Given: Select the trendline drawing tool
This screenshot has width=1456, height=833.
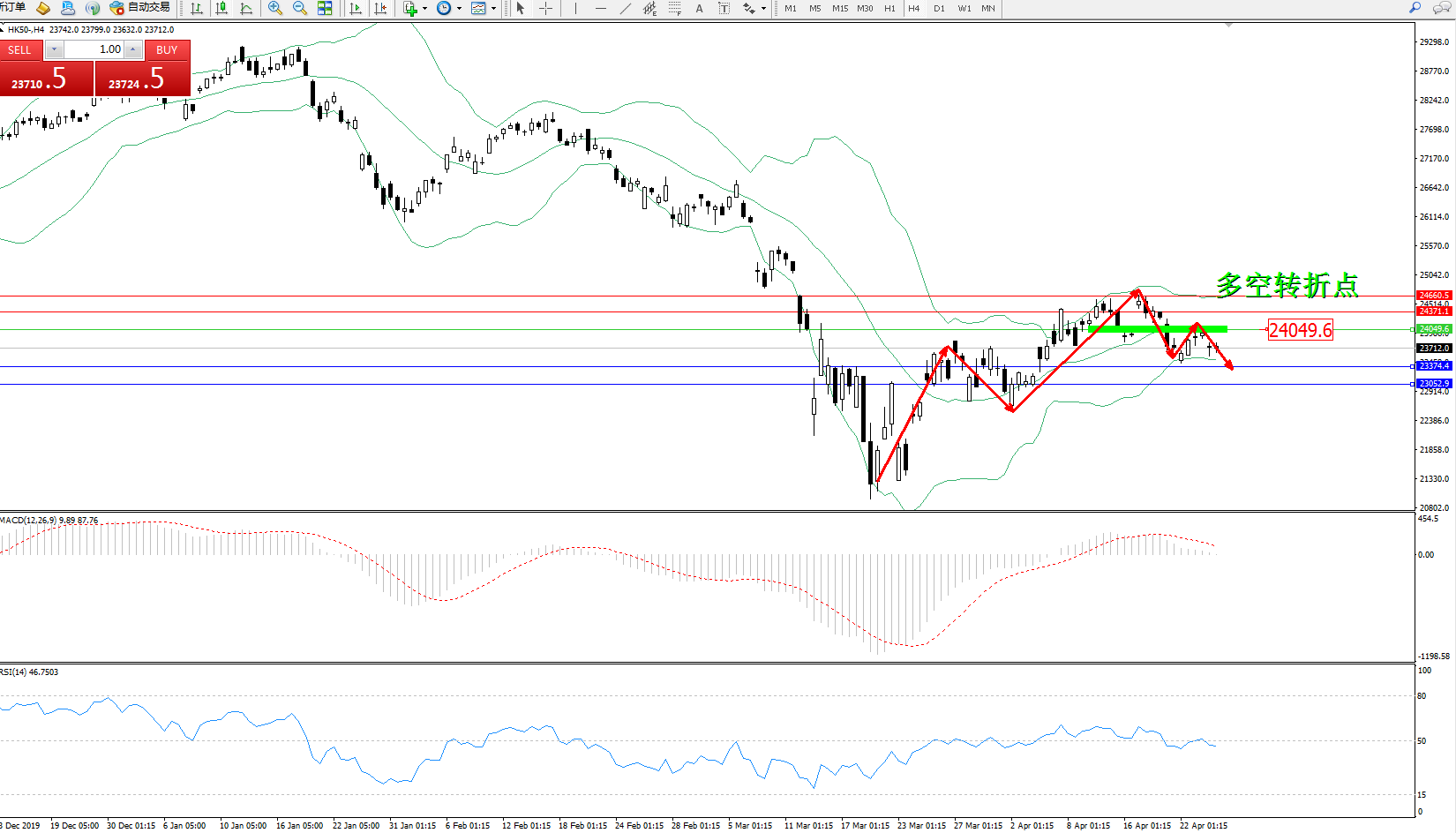Looking at the screenshot, I should pyautogui.click(x=626, y=8).
